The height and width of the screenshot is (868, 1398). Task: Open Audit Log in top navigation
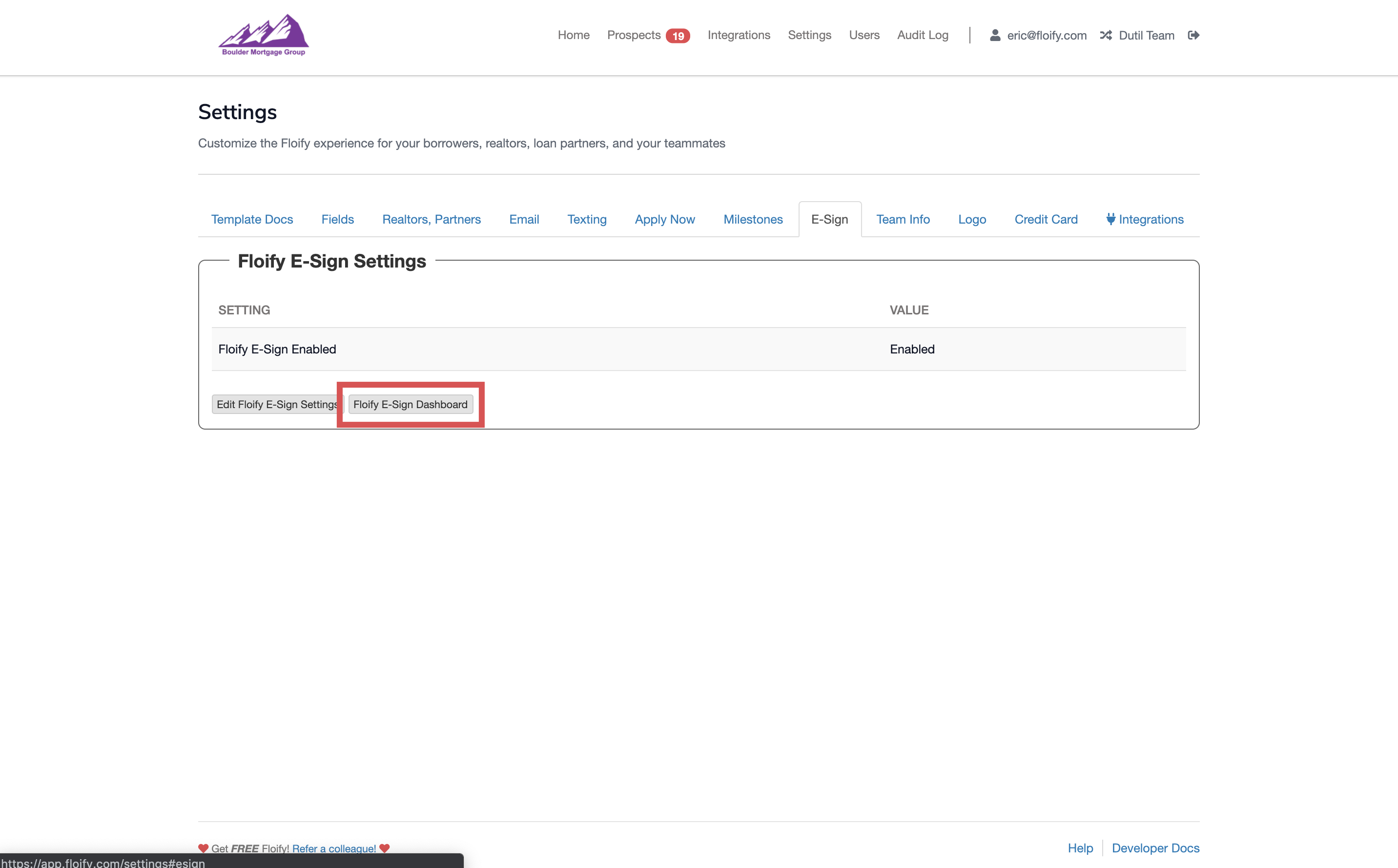pyautogui.click(x=922, y=35)
